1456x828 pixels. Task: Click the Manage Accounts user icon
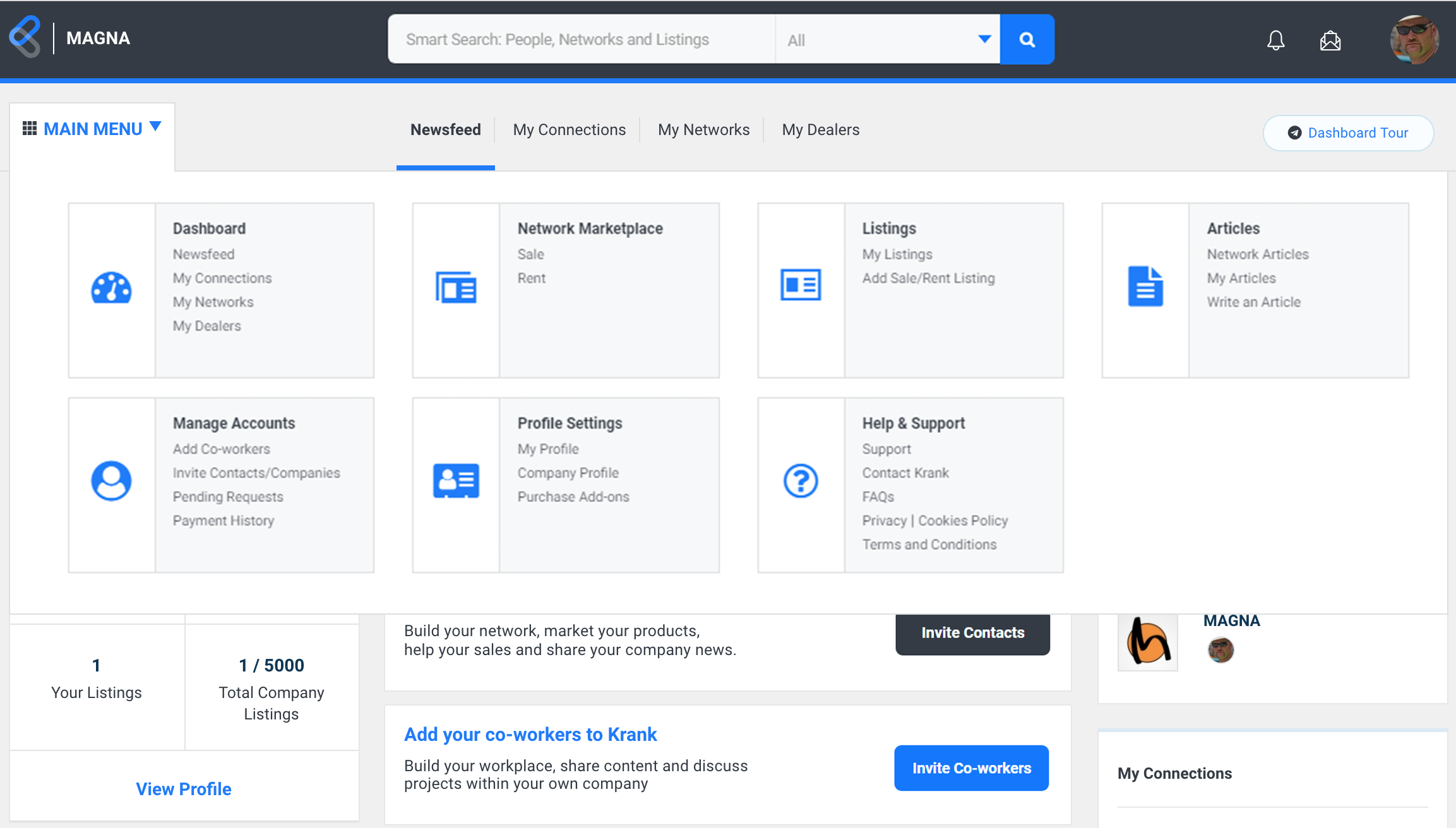pos(111,481)
